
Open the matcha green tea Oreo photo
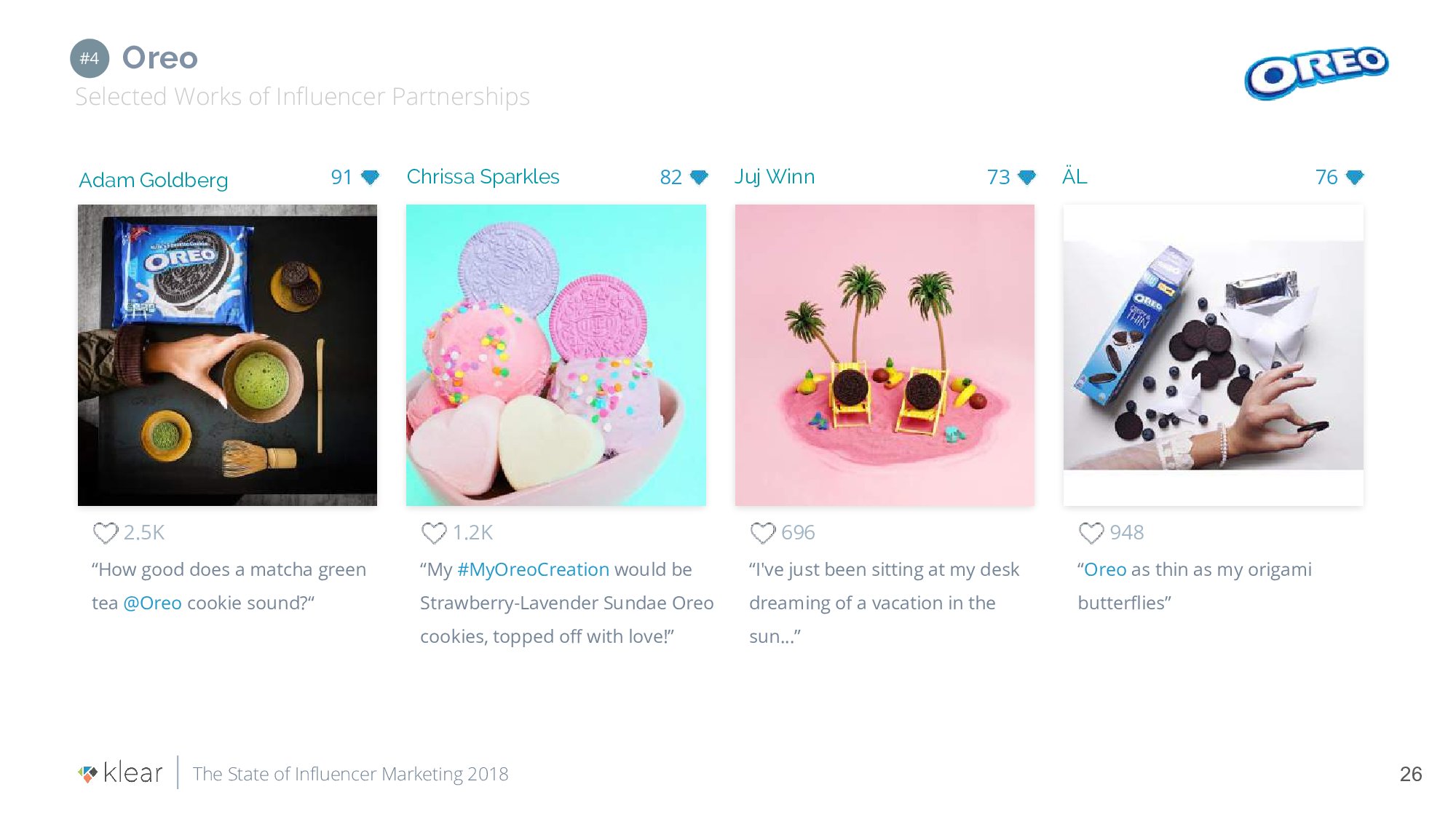click(x=227, y=355)
